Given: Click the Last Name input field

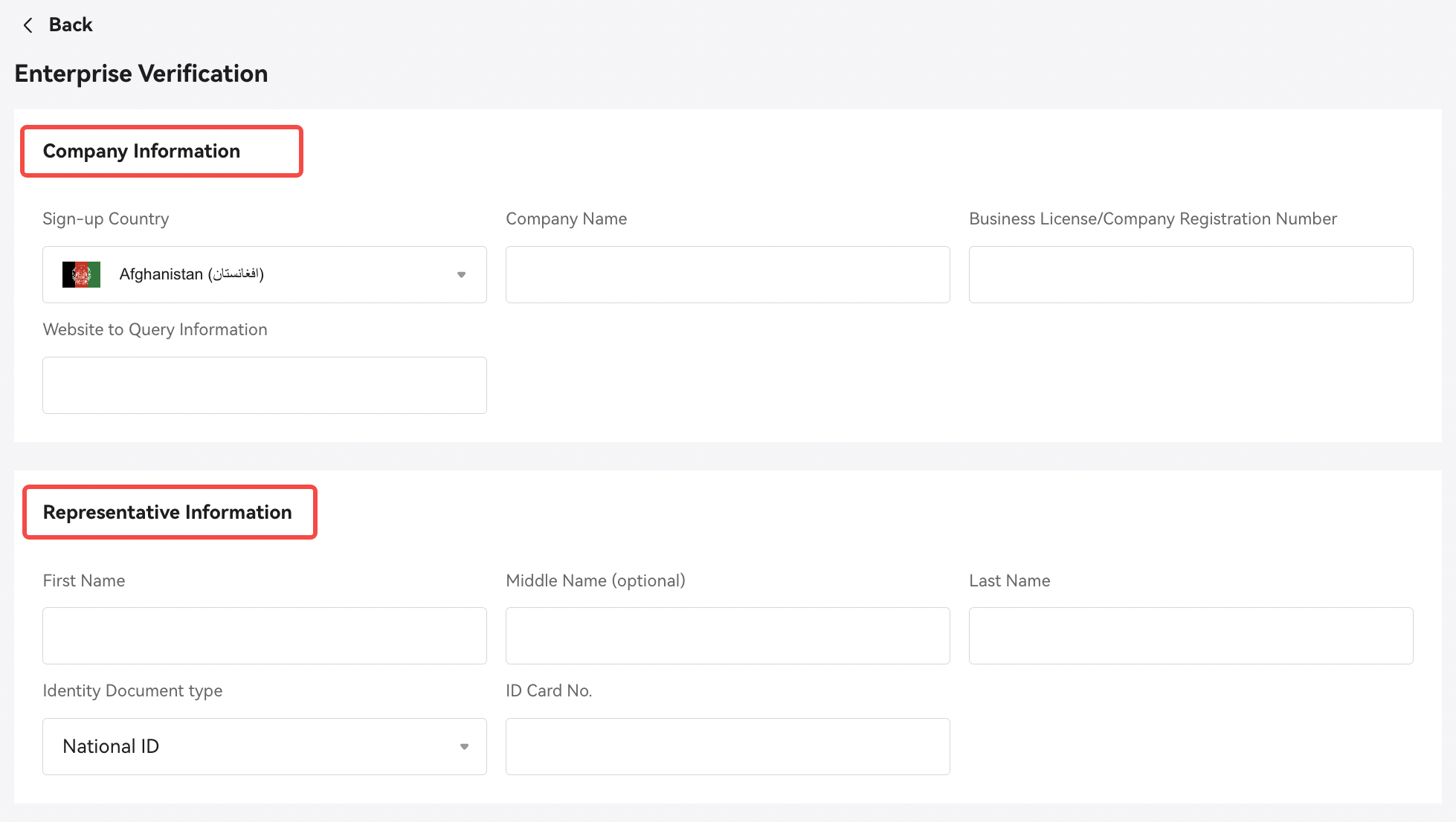Looking at the screenshot, I should [x=1191, y=635].
